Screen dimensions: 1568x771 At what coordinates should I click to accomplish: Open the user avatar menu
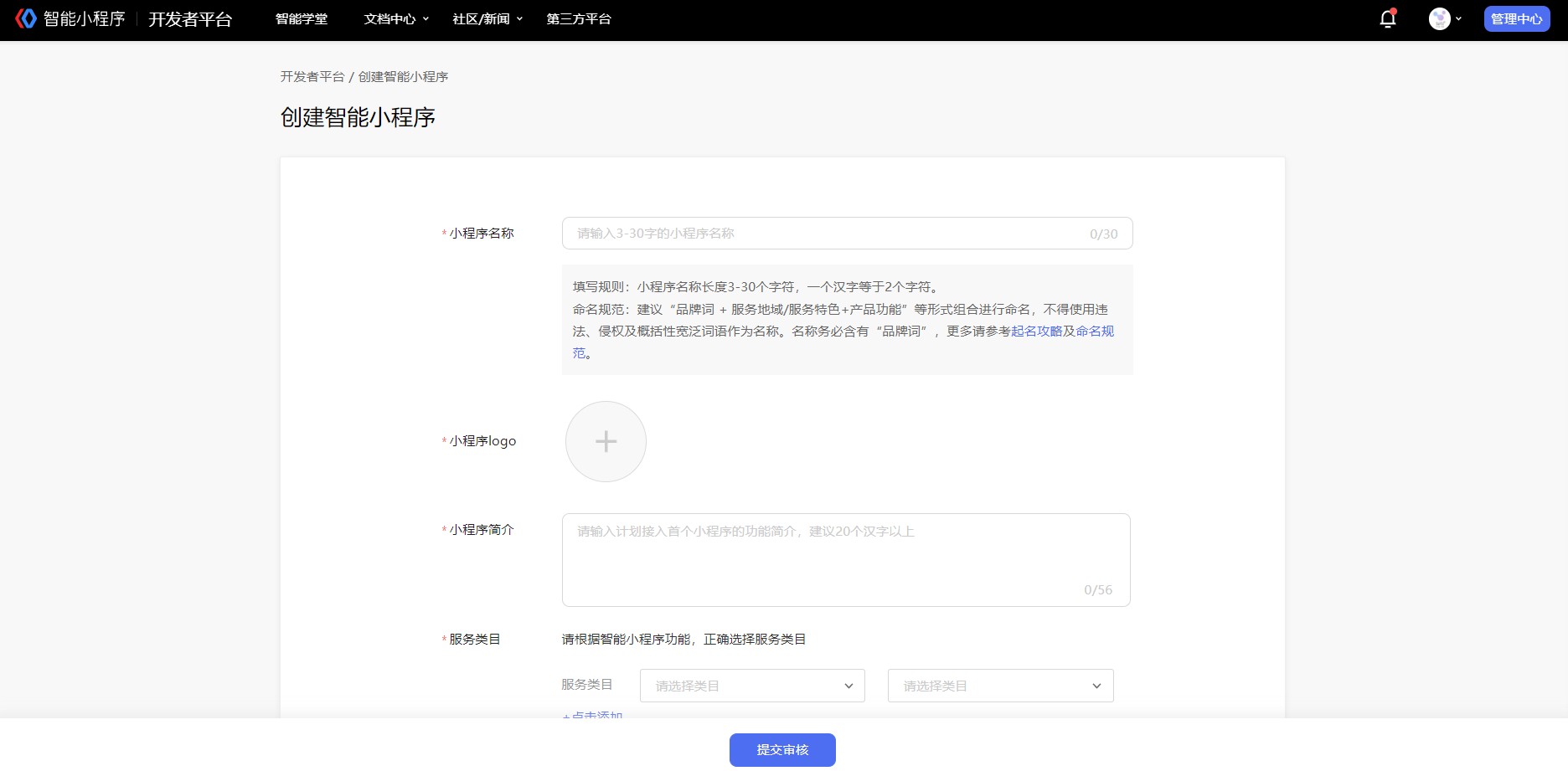(x=1445, y=18)
